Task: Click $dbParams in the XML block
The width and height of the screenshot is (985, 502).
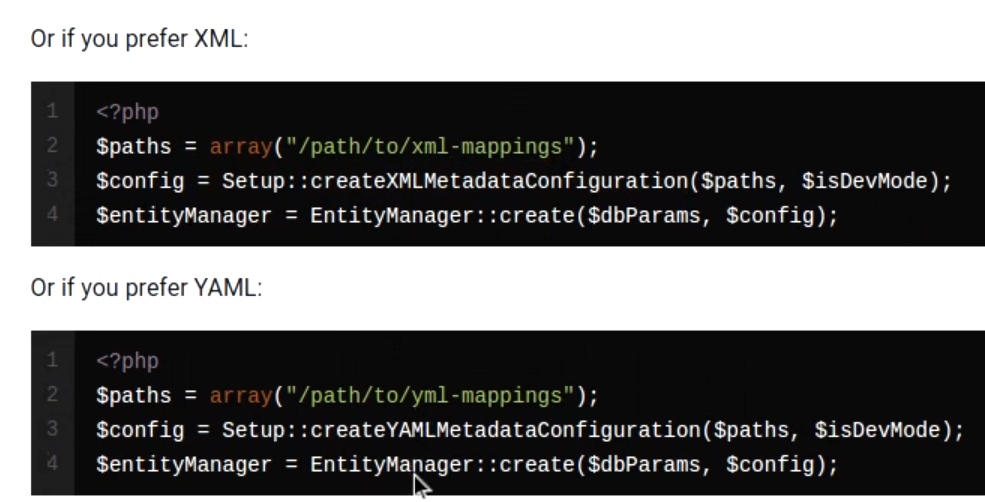Action: click(643, 216)
